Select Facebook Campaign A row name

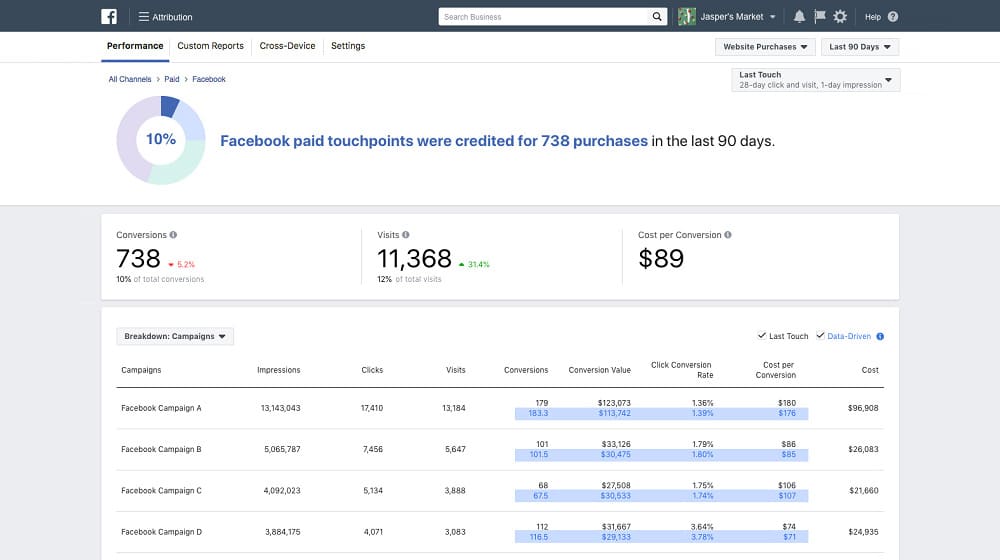pyautogui.click(x=161, y=408)
